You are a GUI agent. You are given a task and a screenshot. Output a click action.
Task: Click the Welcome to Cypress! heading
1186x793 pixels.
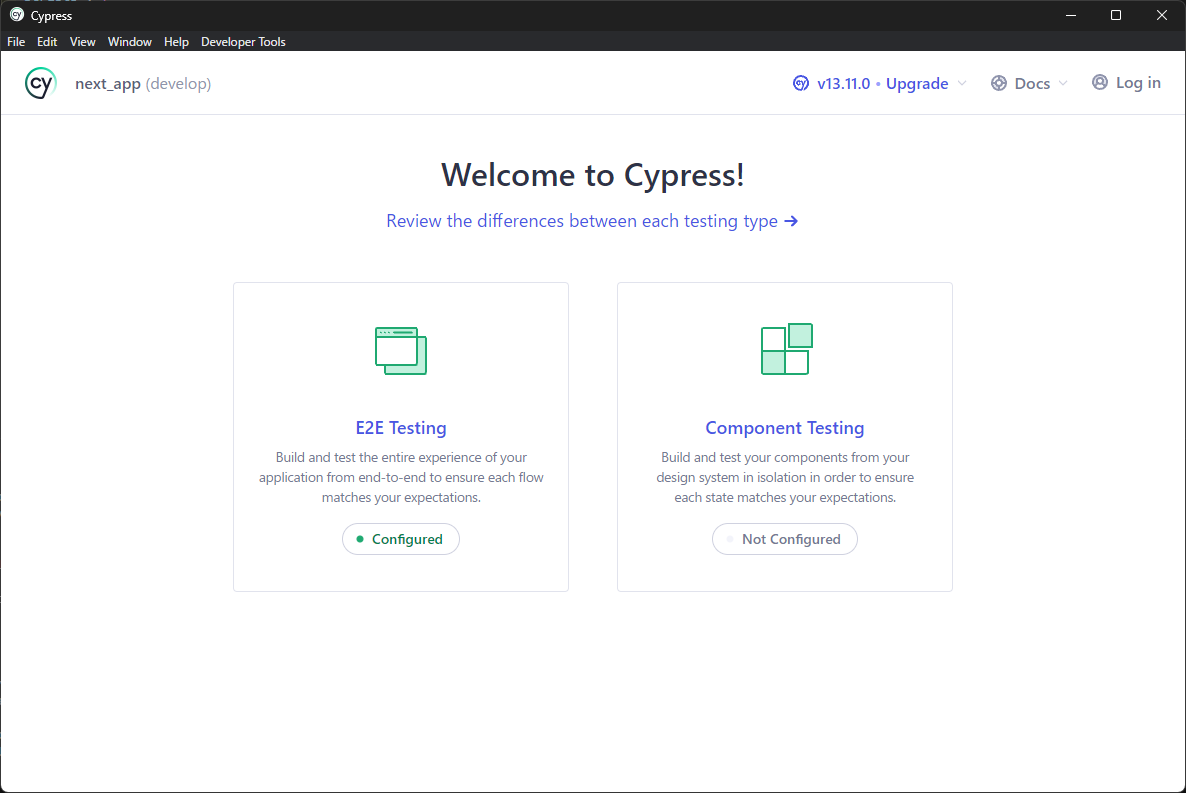593,175
